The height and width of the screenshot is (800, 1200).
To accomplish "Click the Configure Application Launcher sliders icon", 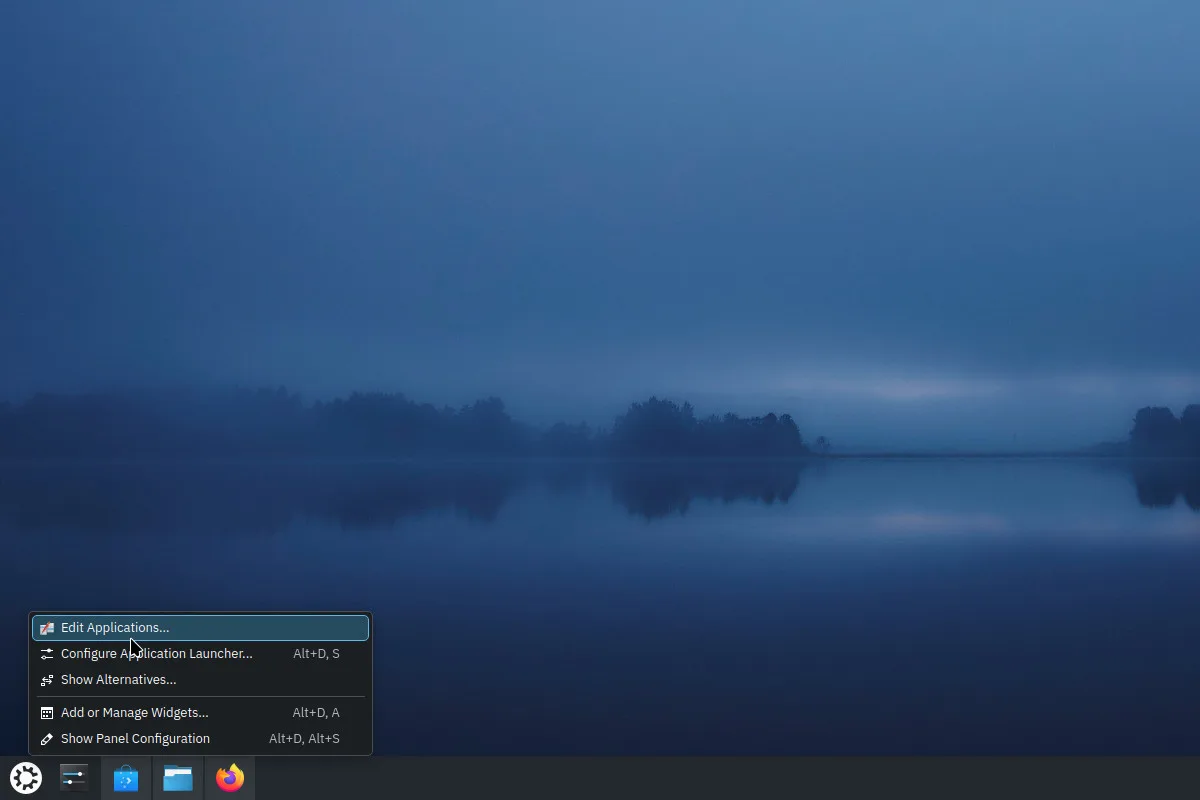I will 47,654.
